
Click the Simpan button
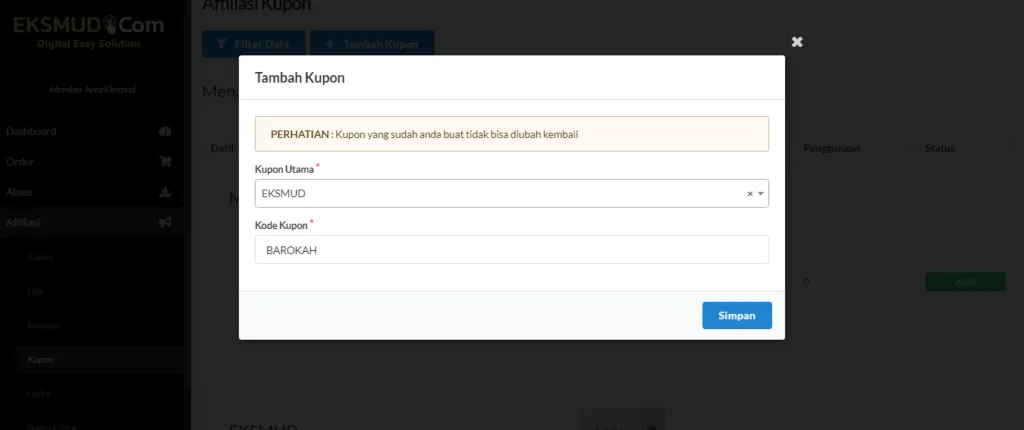coord(737,315)
